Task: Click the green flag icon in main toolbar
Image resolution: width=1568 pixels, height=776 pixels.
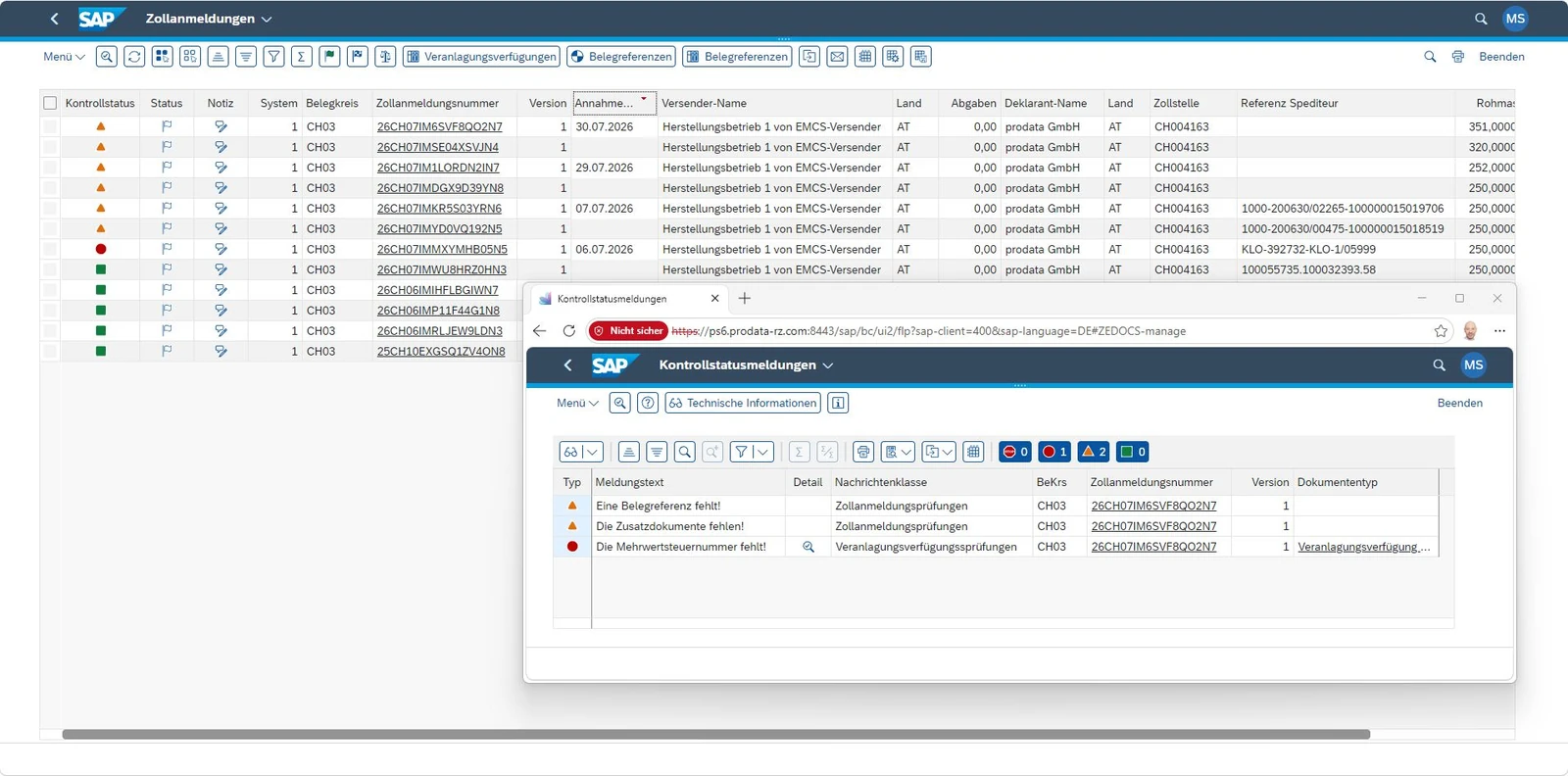Action: (330, 57)
